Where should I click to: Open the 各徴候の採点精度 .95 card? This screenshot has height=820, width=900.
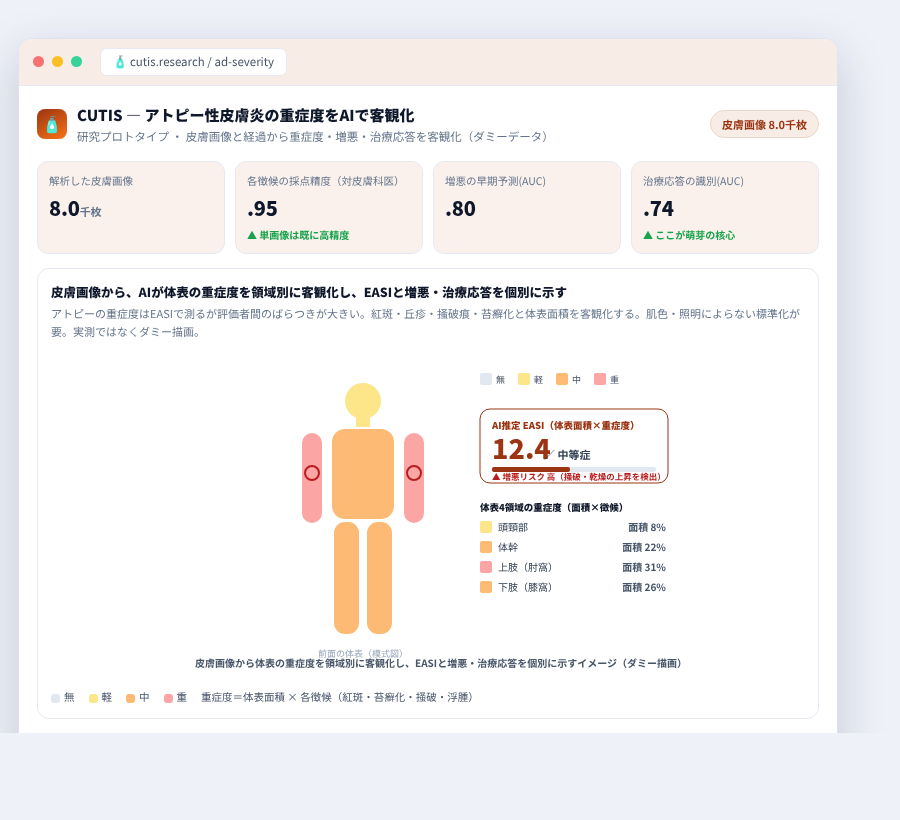(x=329, y=207)
